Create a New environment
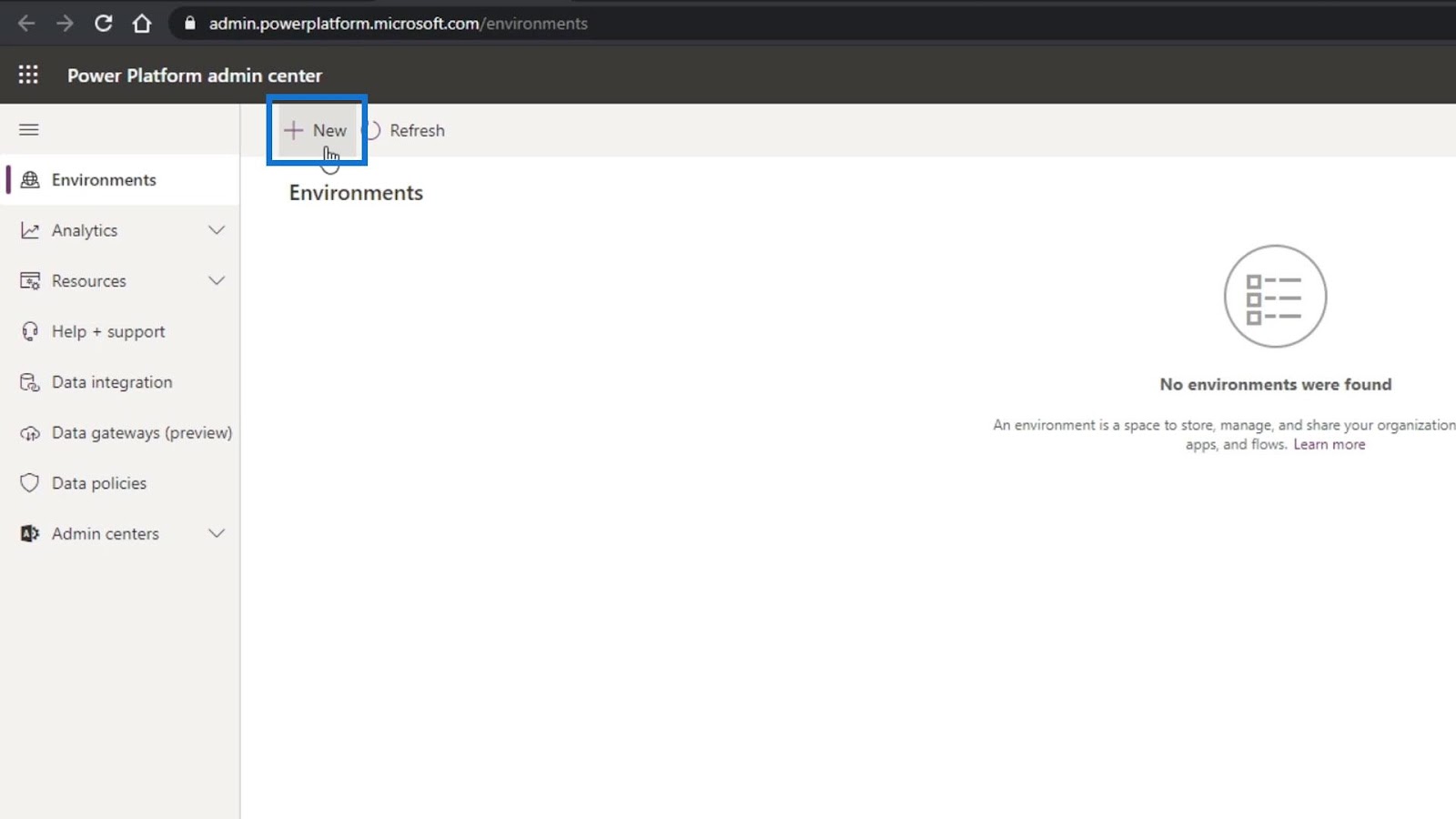Screen dimensions: 1456x819 tap(316, 130)
